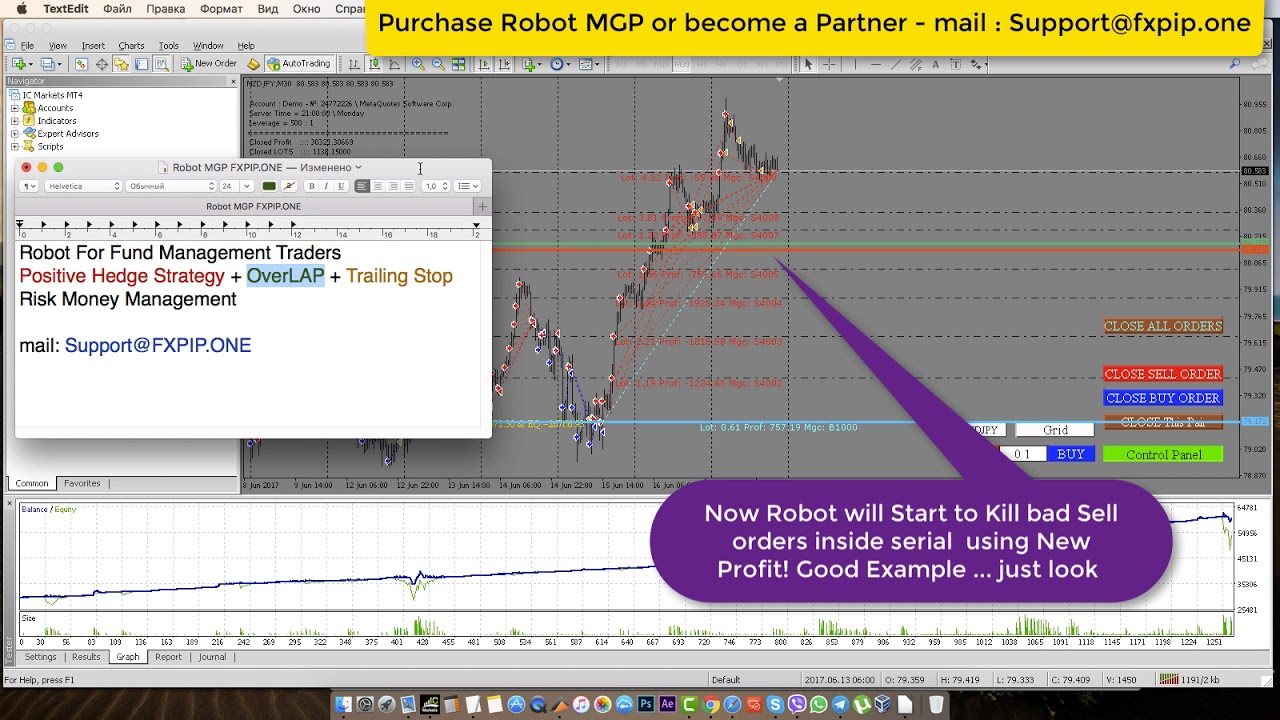The height and width of the screenshot is (720, 1280).
Task: Toggle italic formatting in TextEdit
Action: 326,186
